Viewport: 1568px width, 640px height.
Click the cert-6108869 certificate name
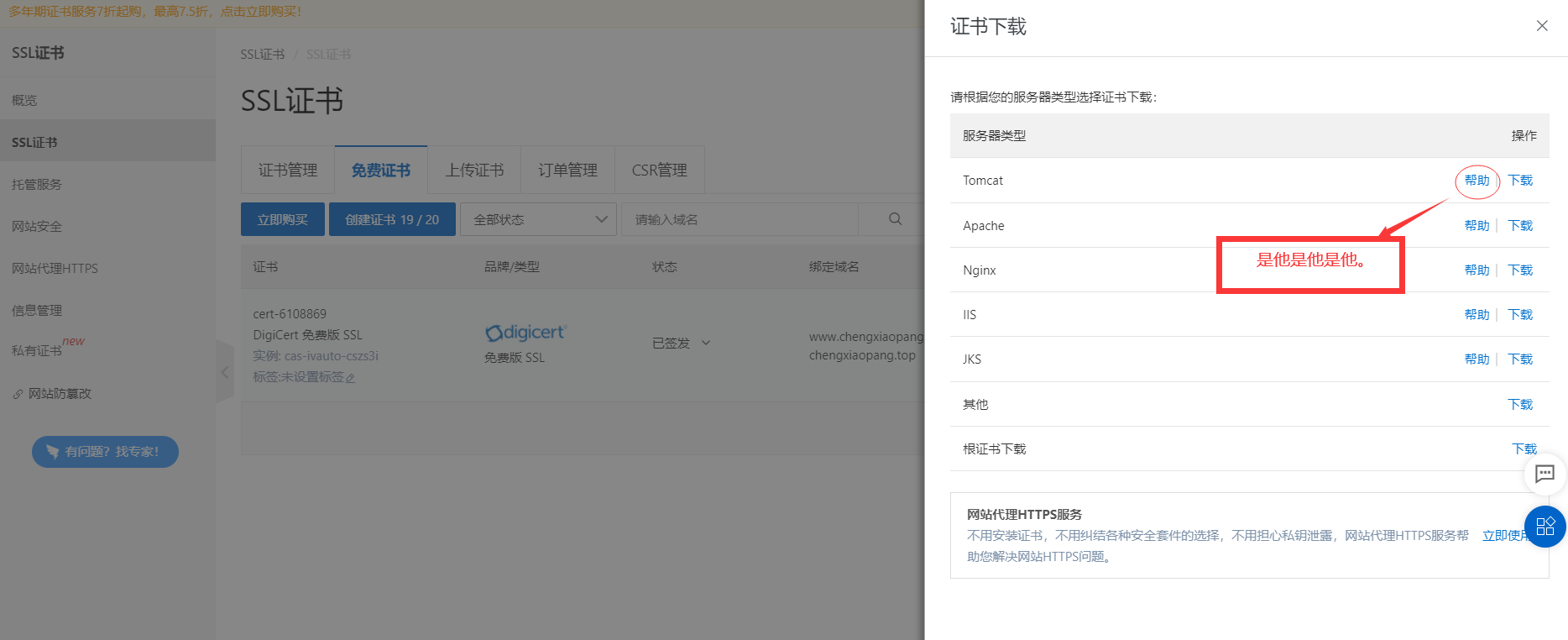[290, 314]
